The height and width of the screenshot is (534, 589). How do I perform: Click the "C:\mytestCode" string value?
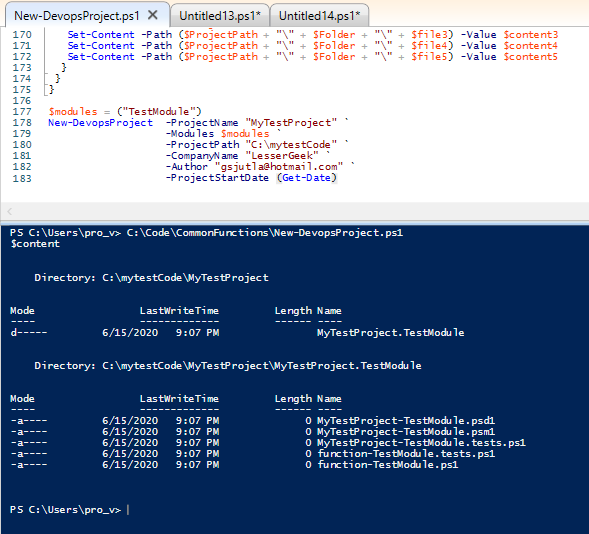click(x=291, y=145)
